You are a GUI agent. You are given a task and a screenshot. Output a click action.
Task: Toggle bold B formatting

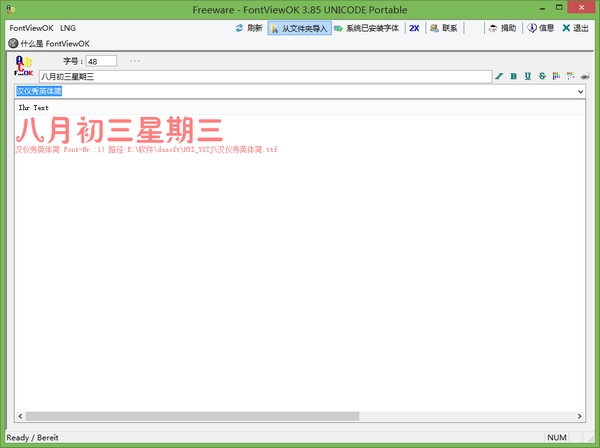[x=514, y=76]
